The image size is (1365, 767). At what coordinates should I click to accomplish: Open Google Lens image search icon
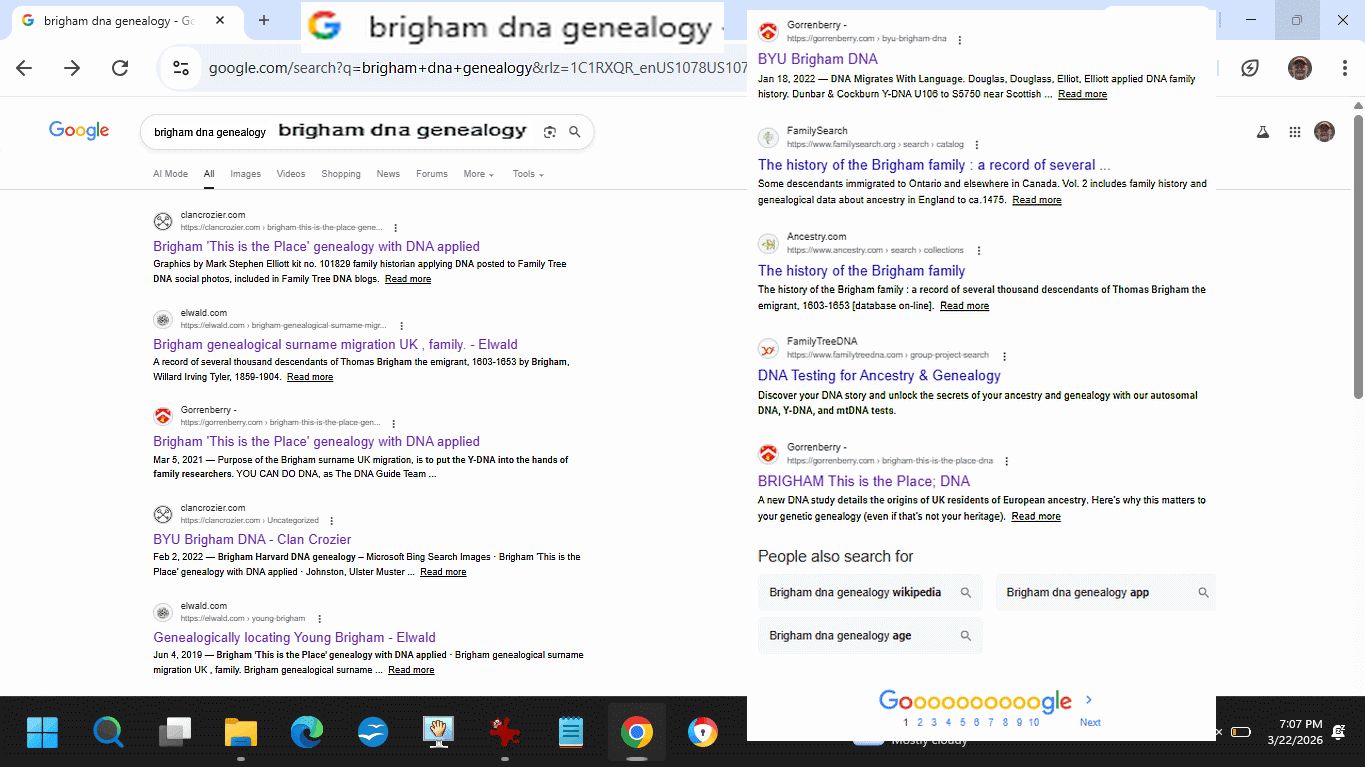549,132
